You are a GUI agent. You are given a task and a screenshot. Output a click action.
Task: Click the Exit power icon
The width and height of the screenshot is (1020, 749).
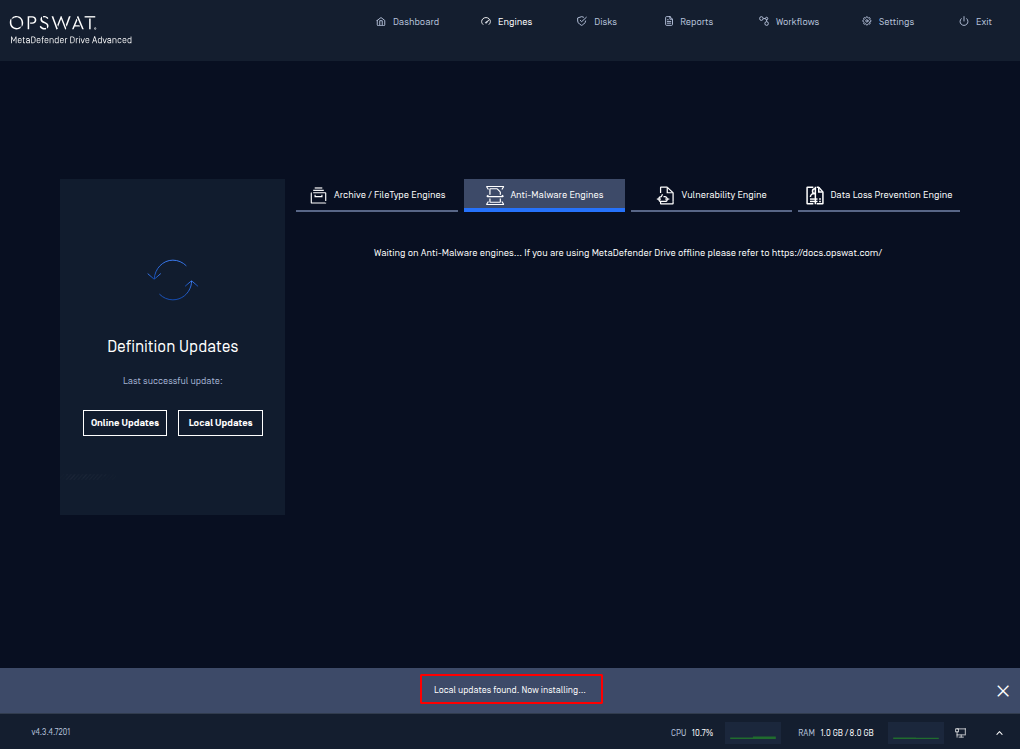(964, 21)
